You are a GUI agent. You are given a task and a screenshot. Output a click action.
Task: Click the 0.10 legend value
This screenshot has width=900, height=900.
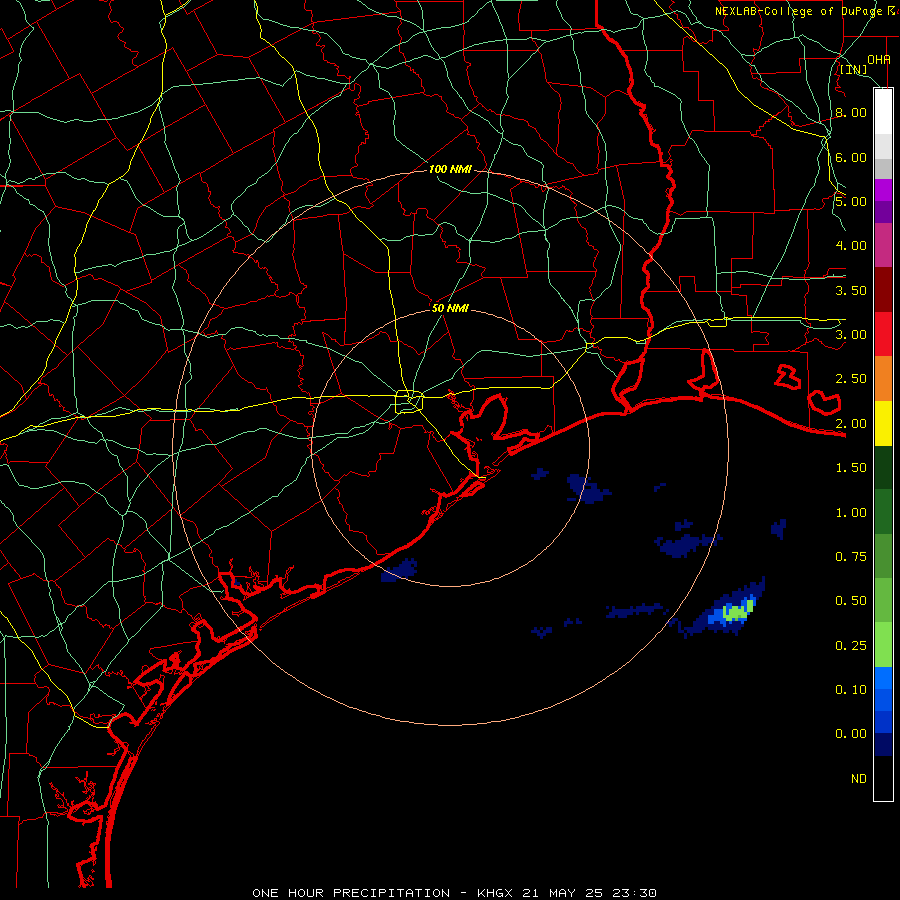coord(851,690)
